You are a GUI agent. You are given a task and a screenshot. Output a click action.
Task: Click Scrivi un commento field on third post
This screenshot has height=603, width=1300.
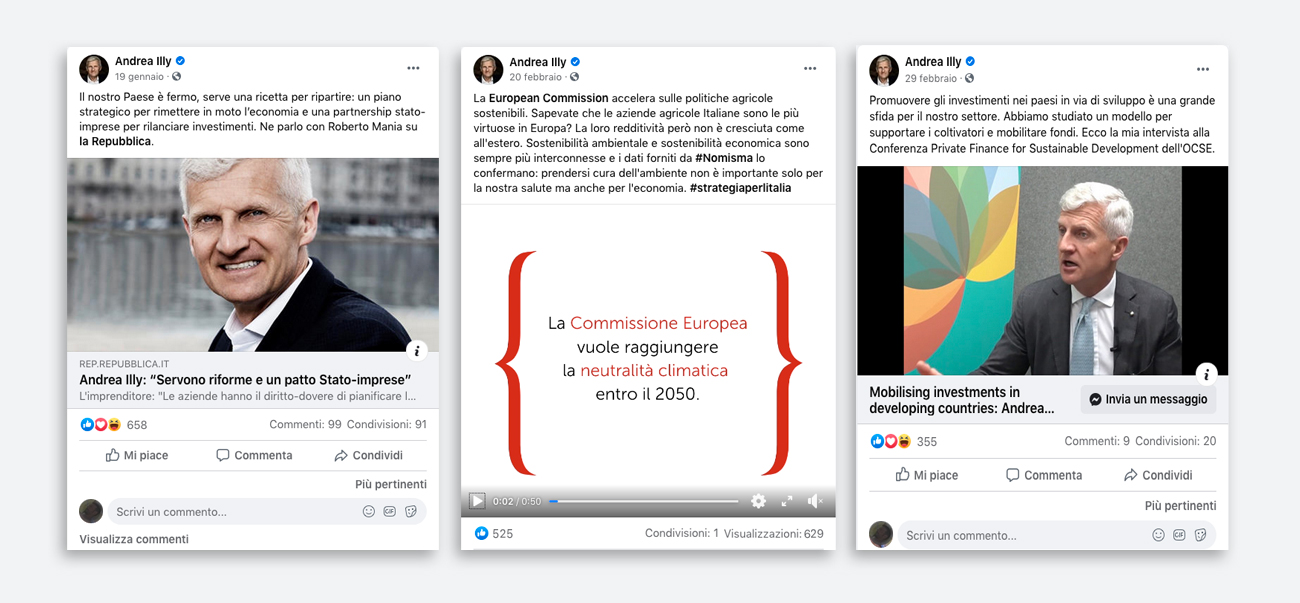click(x=1025, y=535)
